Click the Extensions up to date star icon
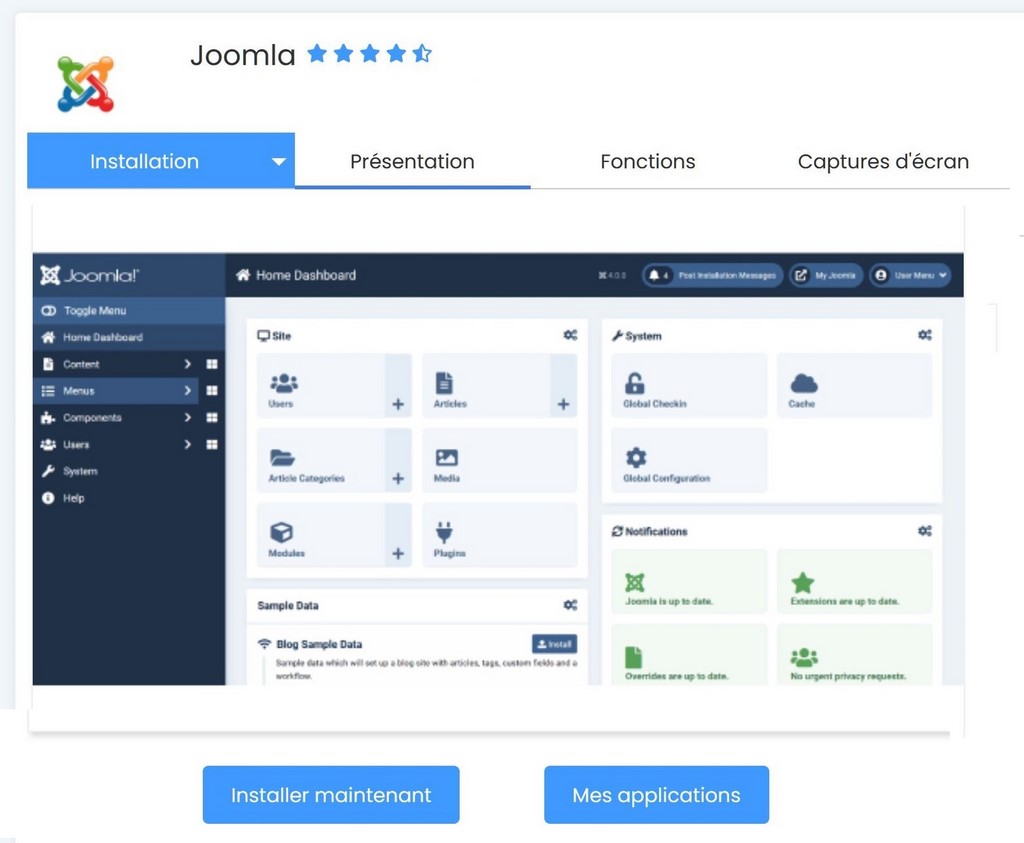1024x843 pixels. 802,582
